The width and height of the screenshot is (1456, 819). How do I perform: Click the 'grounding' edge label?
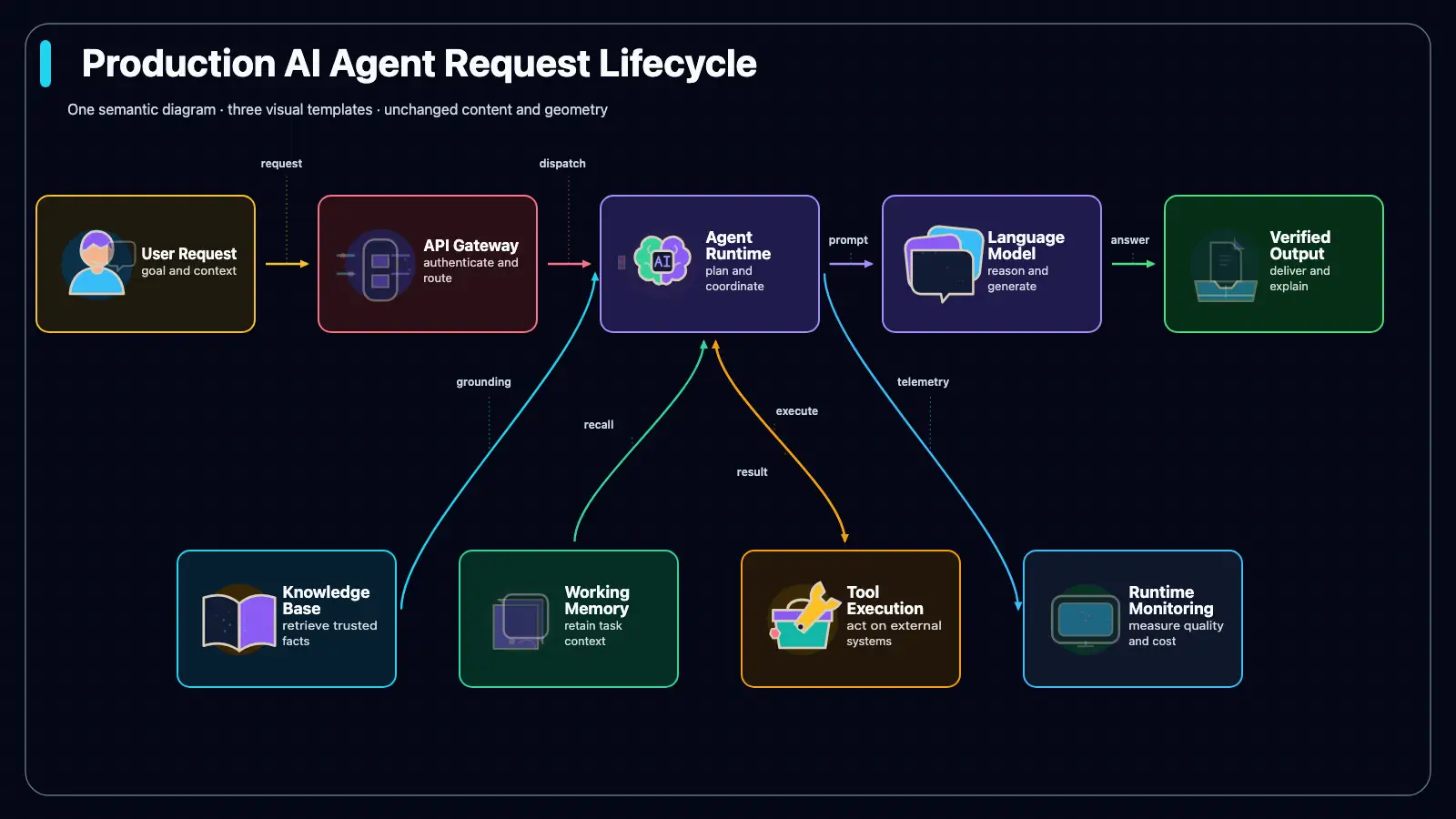tap(483, 382)
